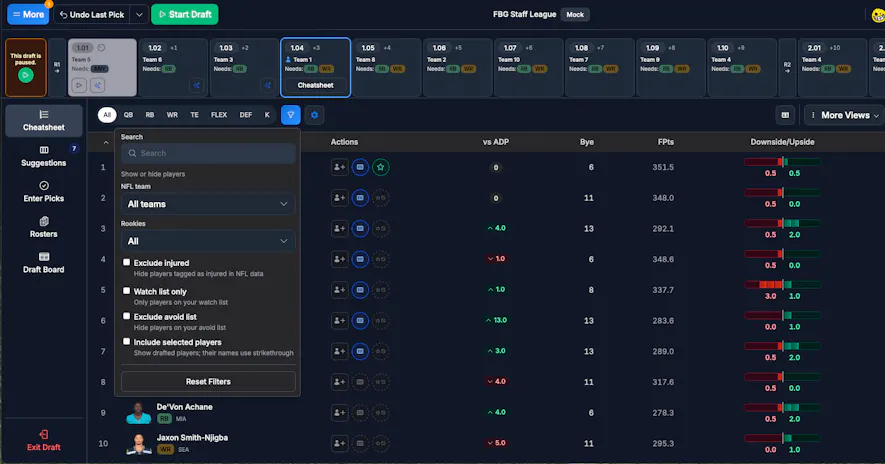Image resolution: width=885 pixels, height=464 pixels.
Task: Click the blue card icon in rank 6 row
Action: tap(360, 321)
